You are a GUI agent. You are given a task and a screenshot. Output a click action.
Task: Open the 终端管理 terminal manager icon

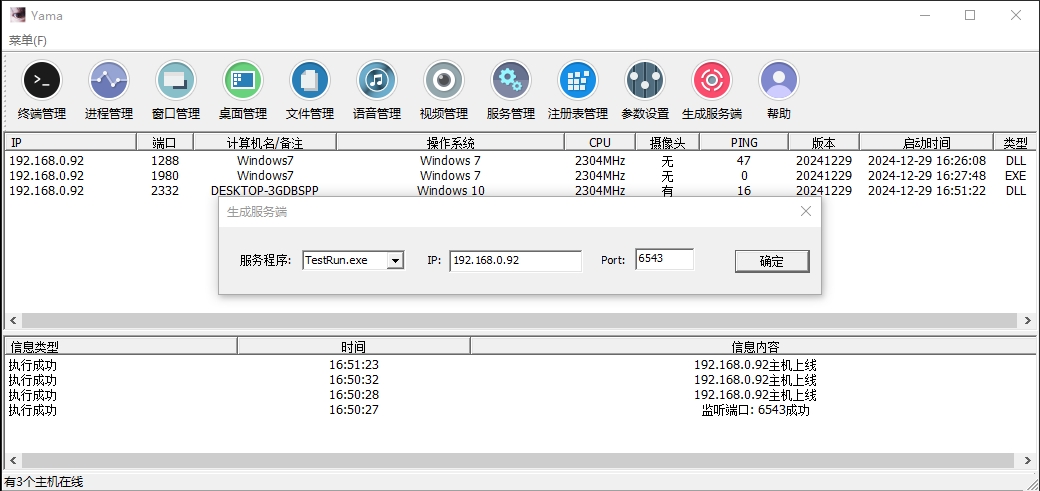[x=42, y=80]
